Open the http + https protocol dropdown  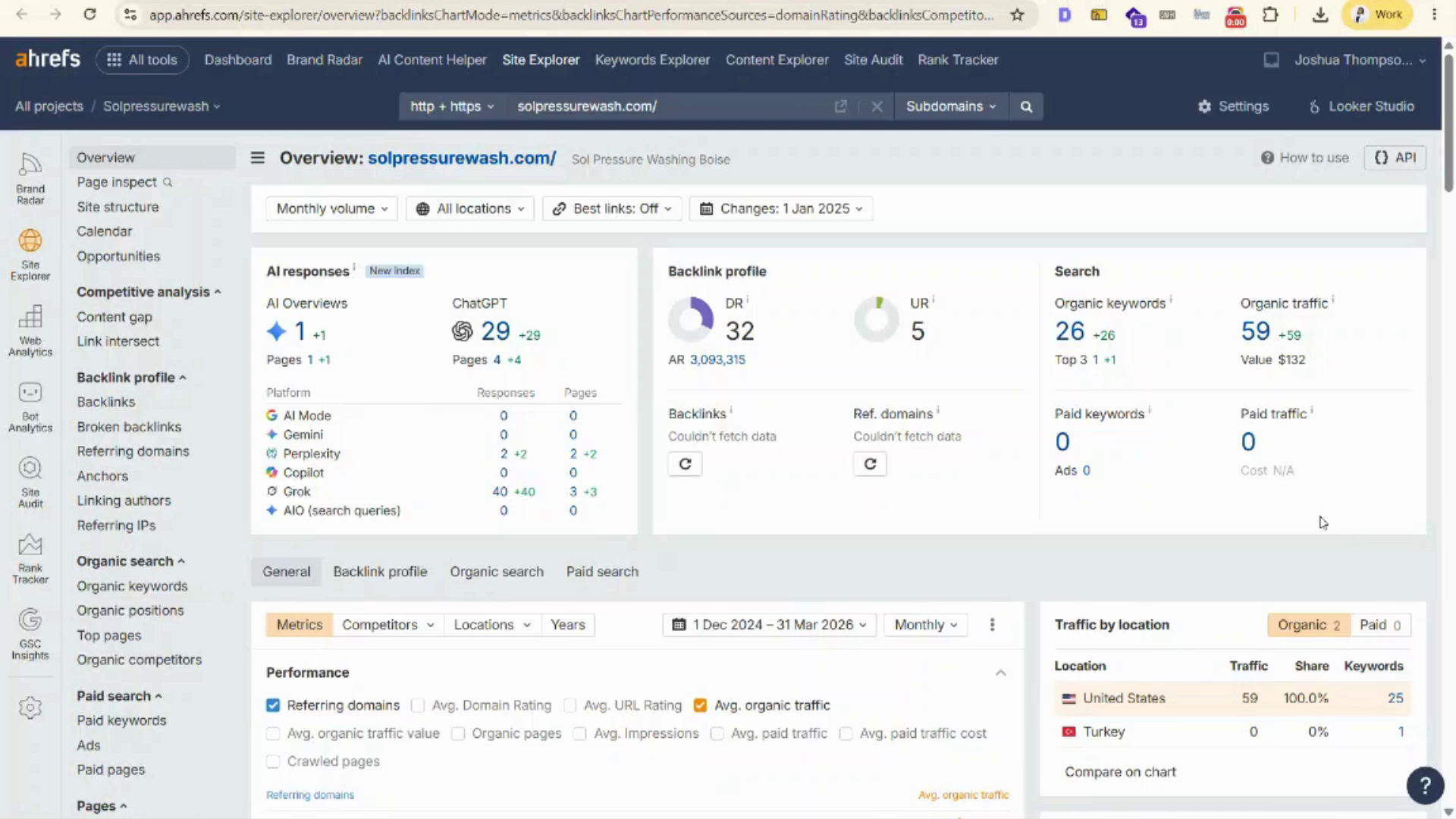[452, 106]
